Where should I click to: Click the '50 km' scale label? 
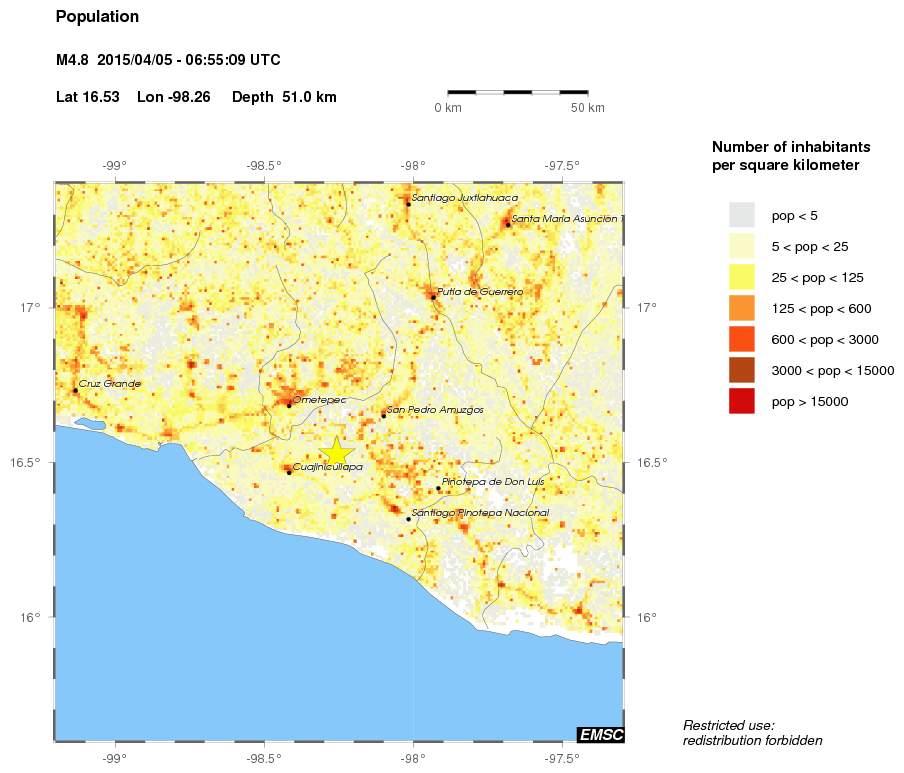coord(587,108)
